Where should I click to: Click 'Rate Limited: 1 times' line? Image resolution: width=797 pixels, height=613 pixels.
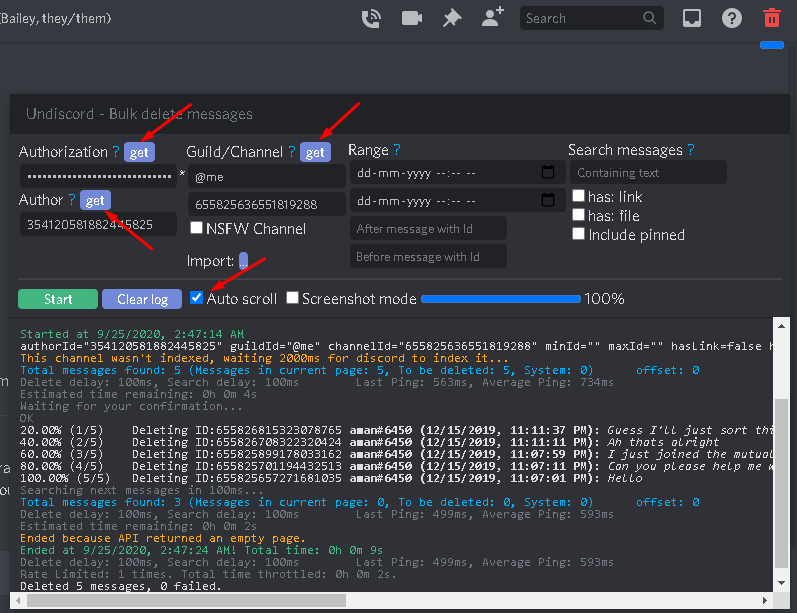tap(208, 574)
